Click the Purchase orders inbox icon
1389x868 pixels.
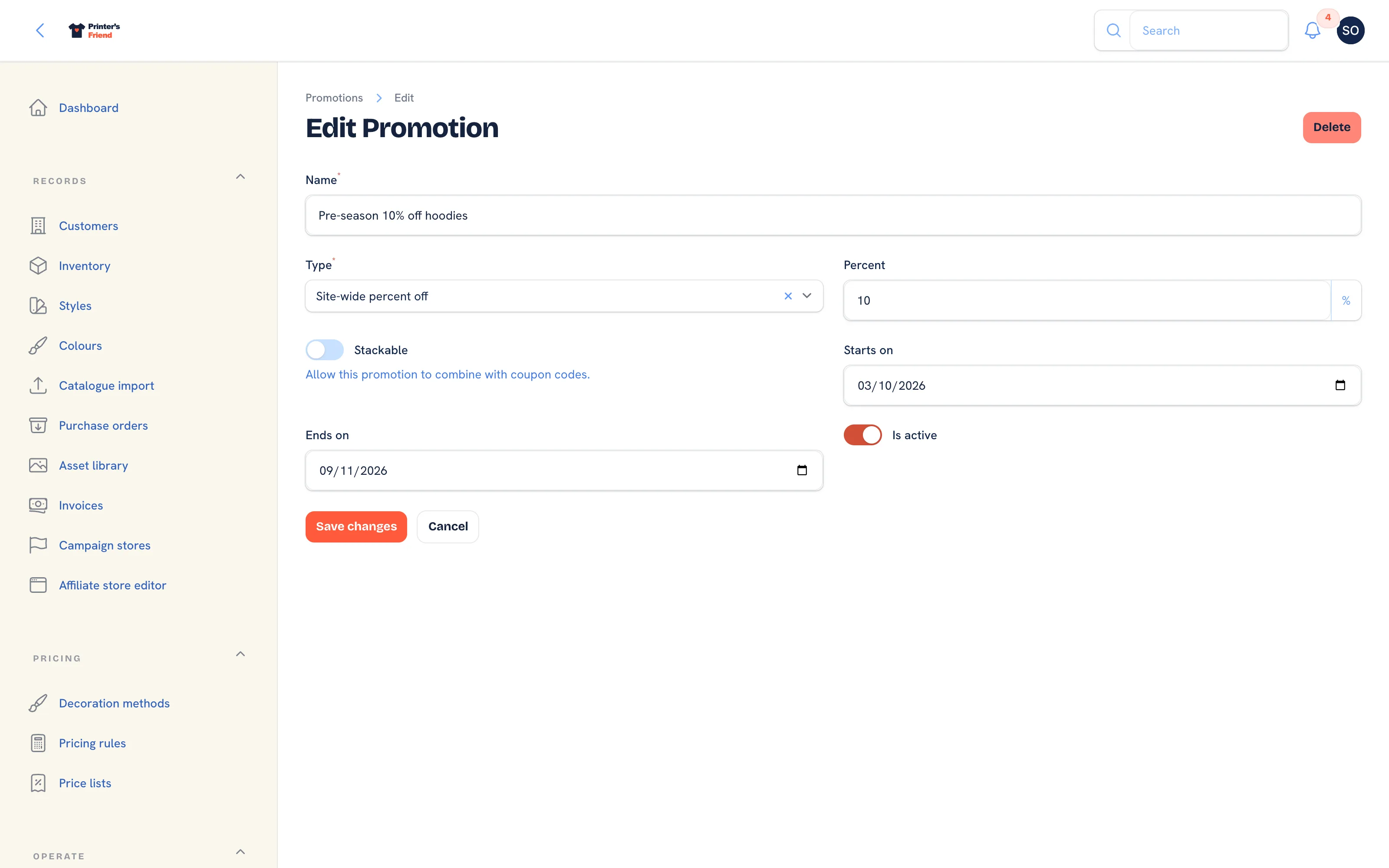coord(38,425)
